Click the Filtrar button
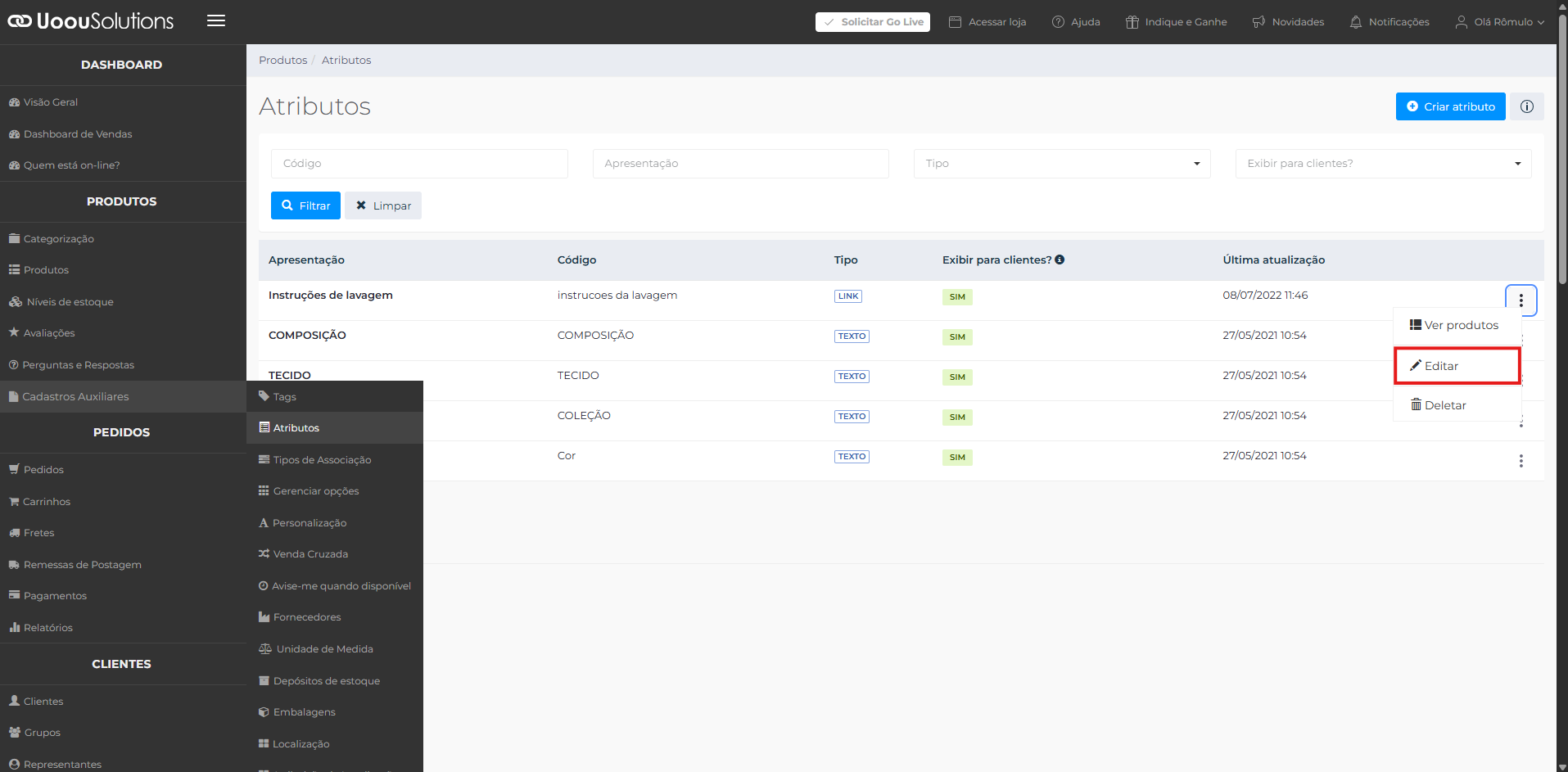Image resolution: width=1568 pixels, height=772 pixels. tap(305, 205)
